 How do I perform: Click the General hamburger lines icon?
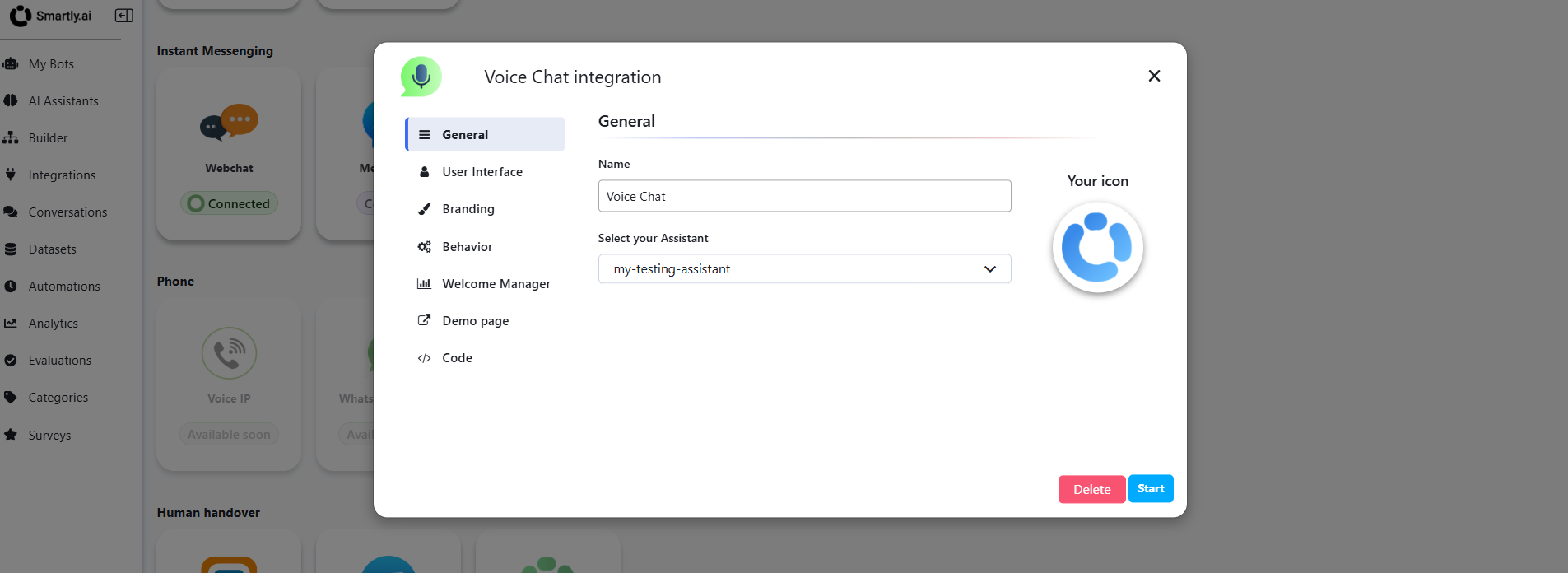(x=425, y=134)
